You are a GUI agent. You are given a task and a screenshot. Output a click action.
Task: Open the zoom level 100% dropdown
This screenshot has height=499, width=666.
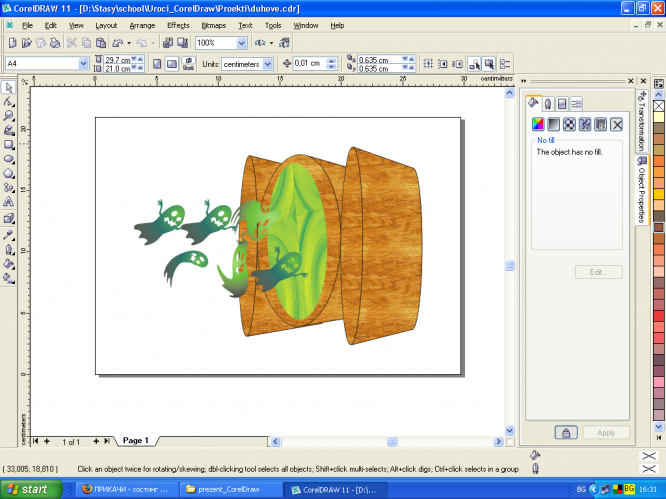(241, 43)
